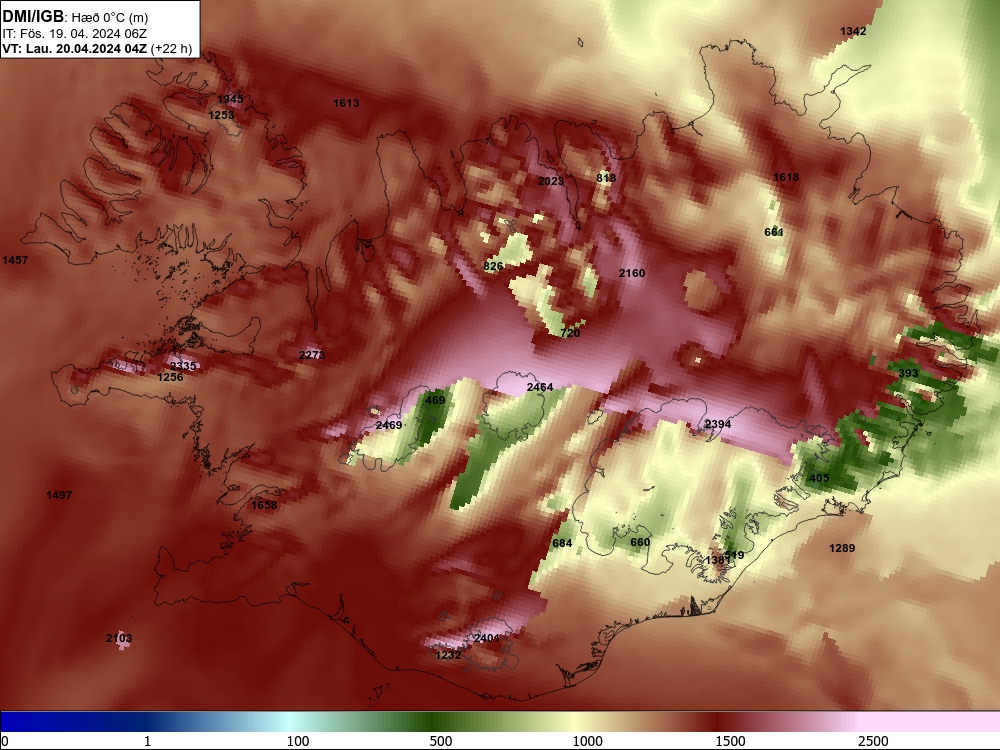
Task: Select the offshore value 1289
Action: point(842,548)
